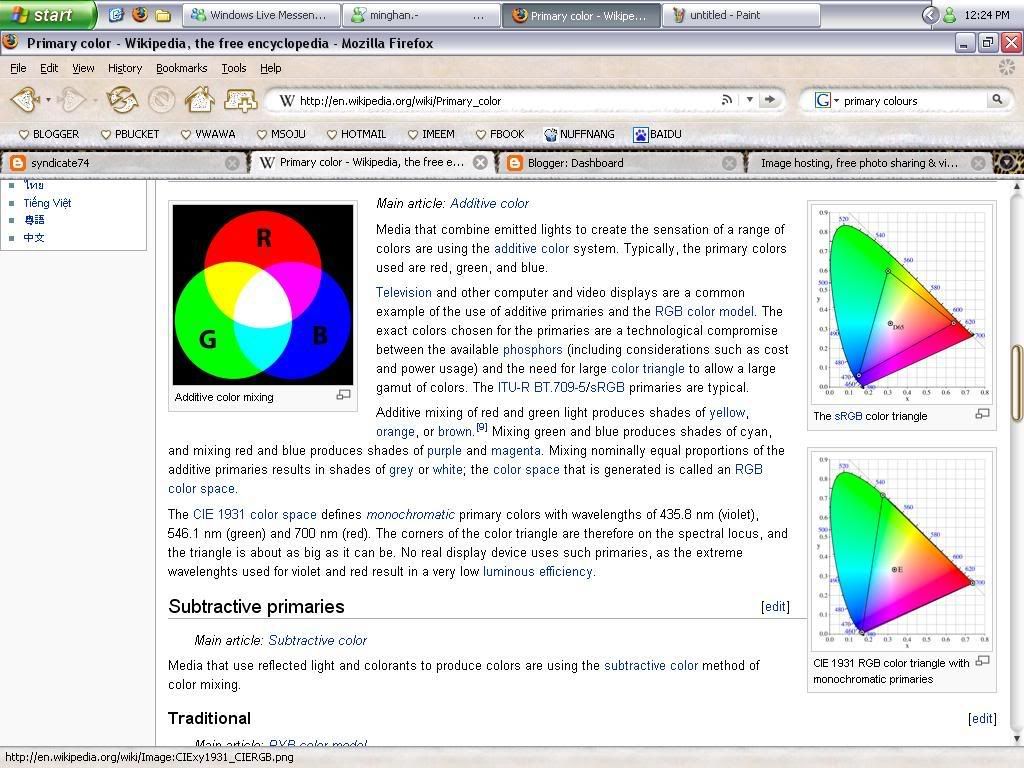Image resolution: width=1024 pixels, height=768 pixels.
Task: Follow the Additive color main article link
Action: coord(489,204)
